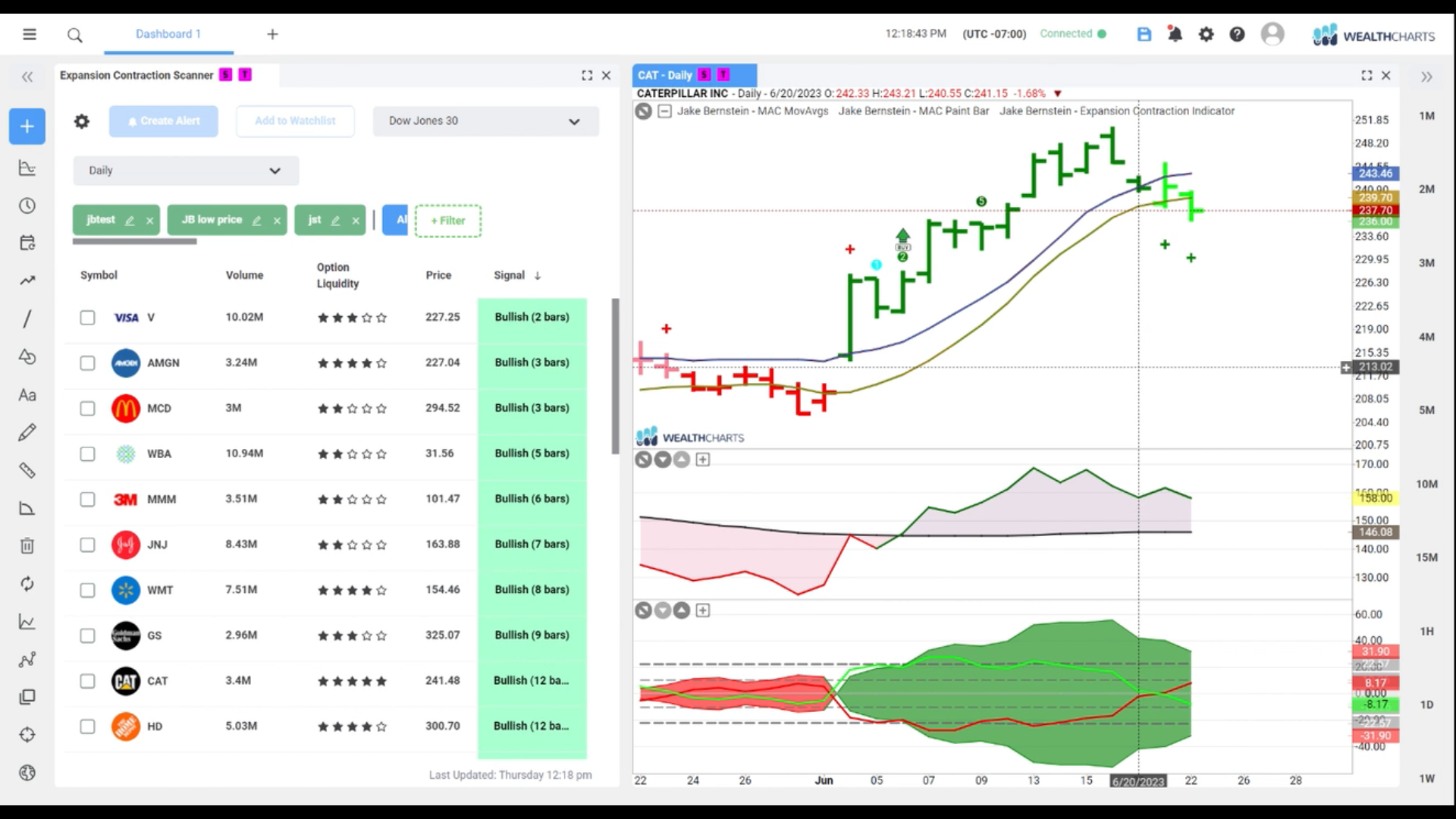The width and height of the screenshot is (1456, 819).
Task: Move bottom indicator pane up
Action: pyautogui.click(x=682, y=610)
